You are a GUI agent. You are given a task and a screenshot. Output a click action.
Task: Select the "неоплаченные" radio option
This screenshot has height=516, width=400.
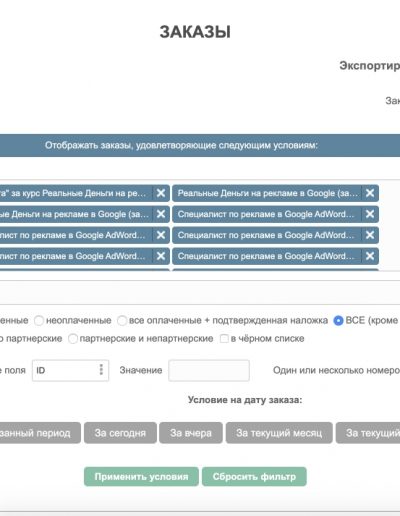coord(39,321)
